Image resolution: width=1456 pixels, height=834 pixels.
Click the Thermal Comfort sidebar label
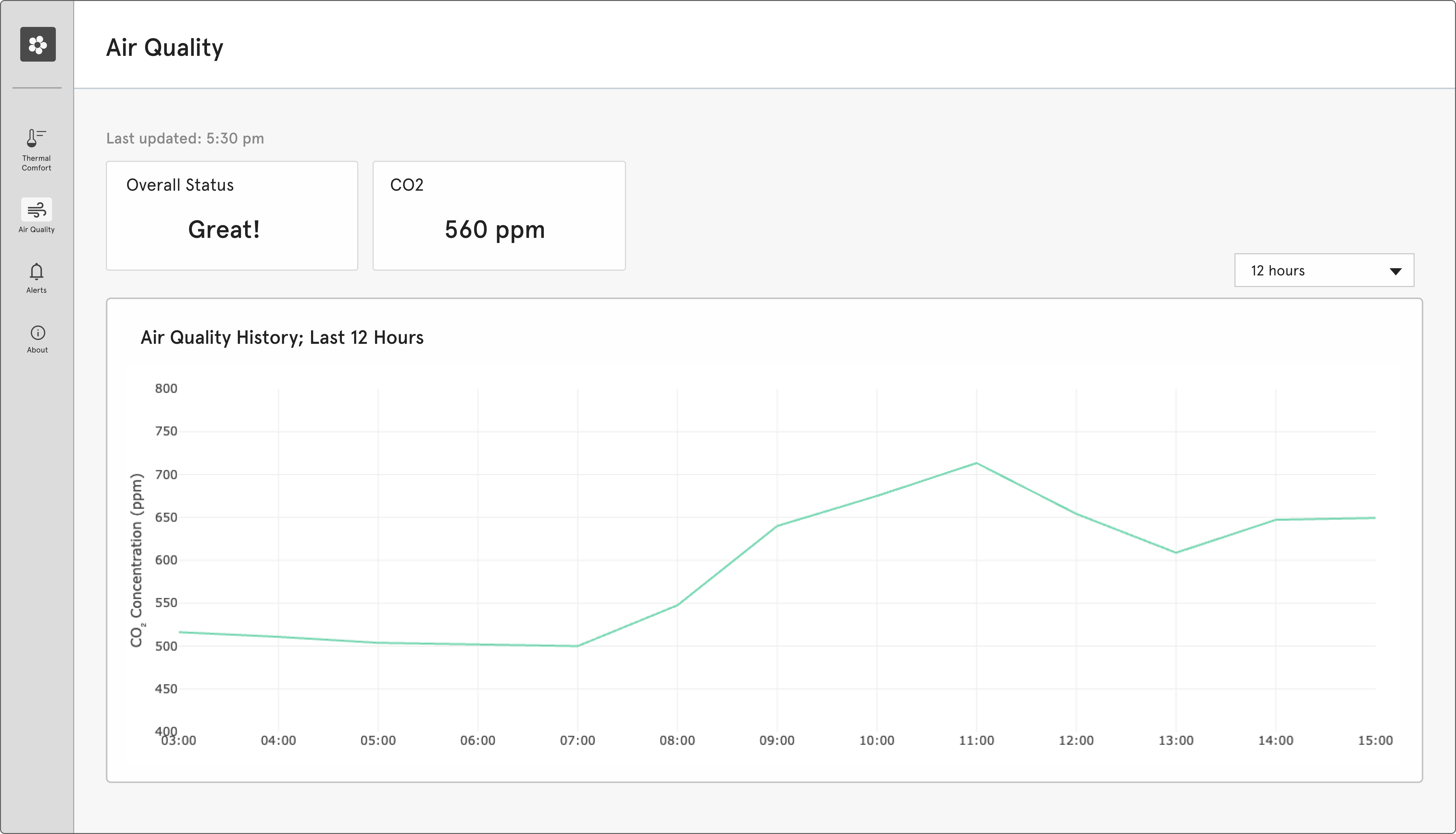[x=37, y=163]
